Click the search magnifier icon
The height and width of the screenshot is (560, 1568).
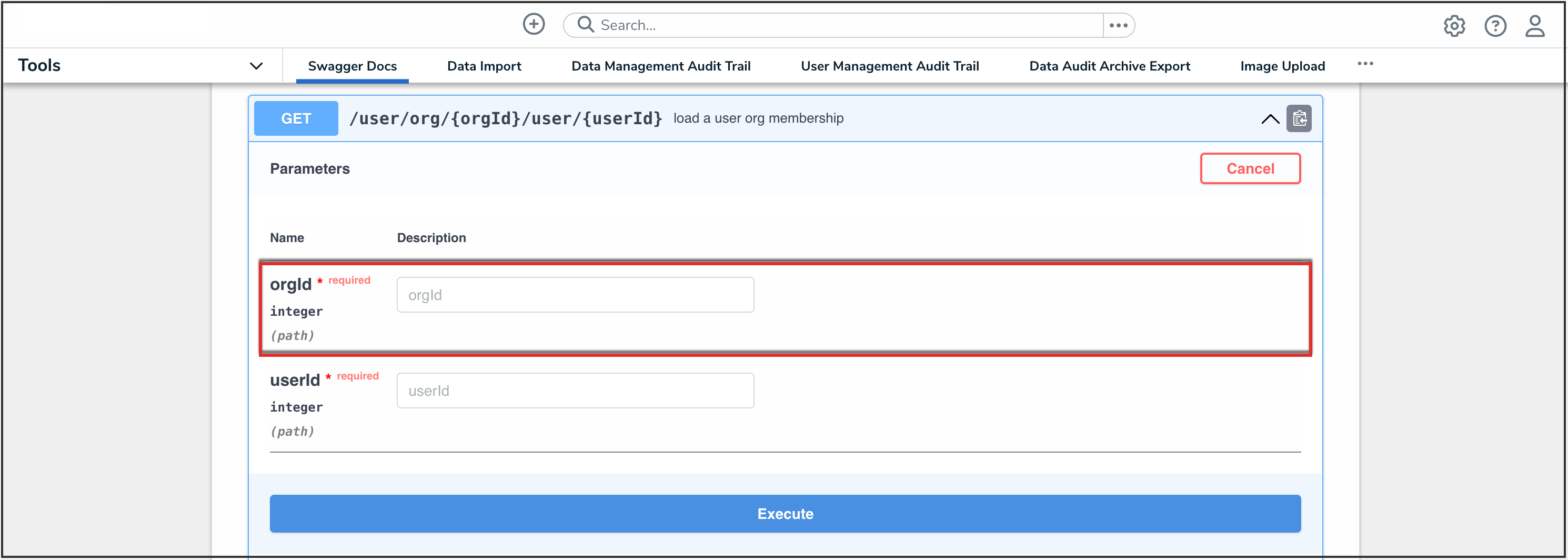click(x=585, y=24)
